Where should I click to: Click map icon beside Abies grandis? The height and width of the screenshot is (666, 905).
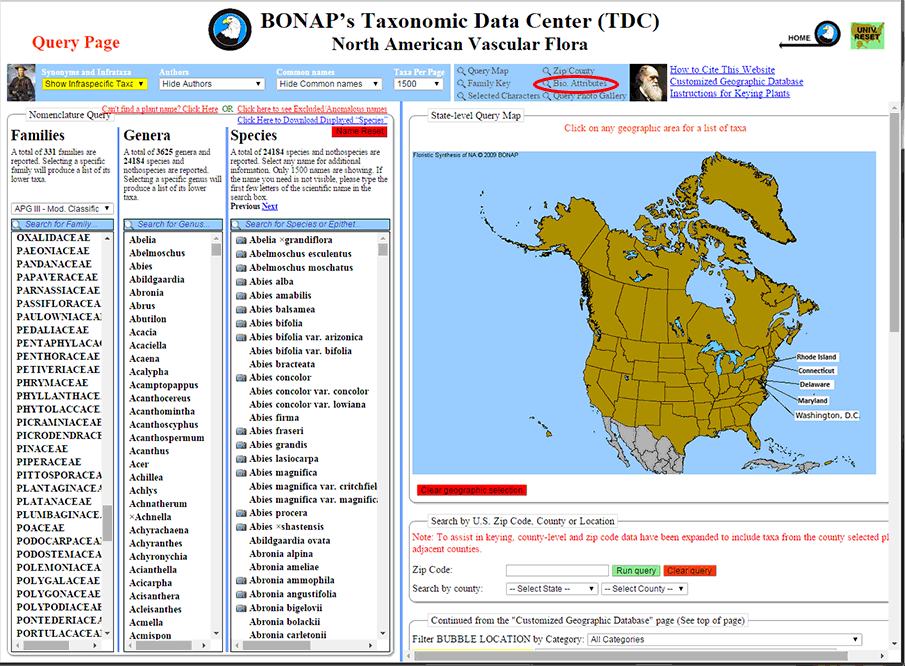tap(241, 445)
